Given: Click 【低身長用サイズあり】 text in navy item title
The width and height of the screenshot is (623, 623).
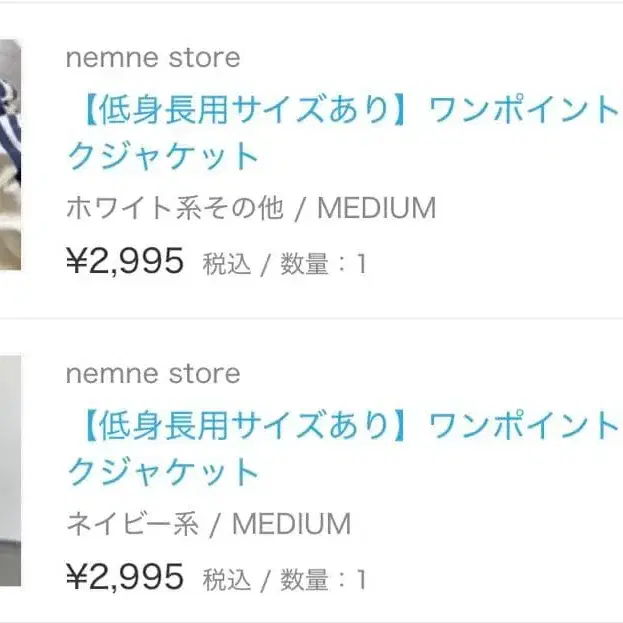Looking at the screenshot, I should (242, 425).
